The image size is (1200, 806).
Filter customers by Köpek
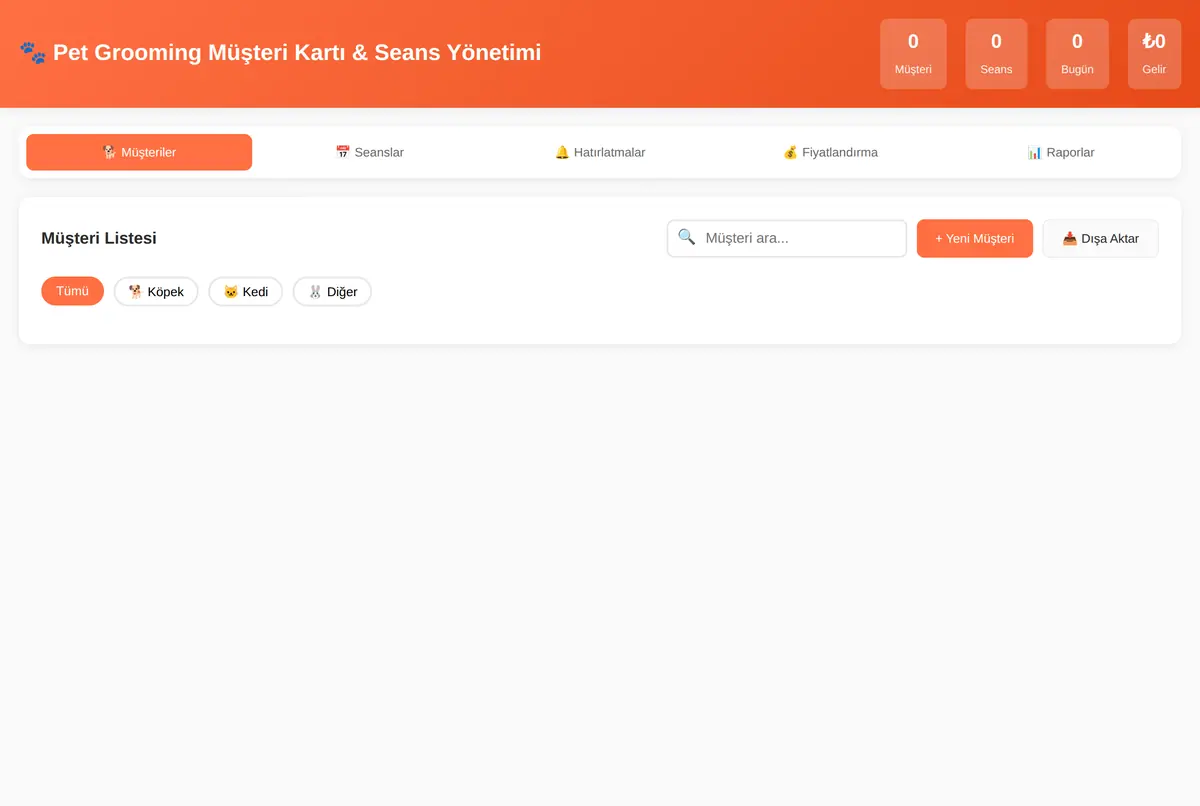point(156,291)
